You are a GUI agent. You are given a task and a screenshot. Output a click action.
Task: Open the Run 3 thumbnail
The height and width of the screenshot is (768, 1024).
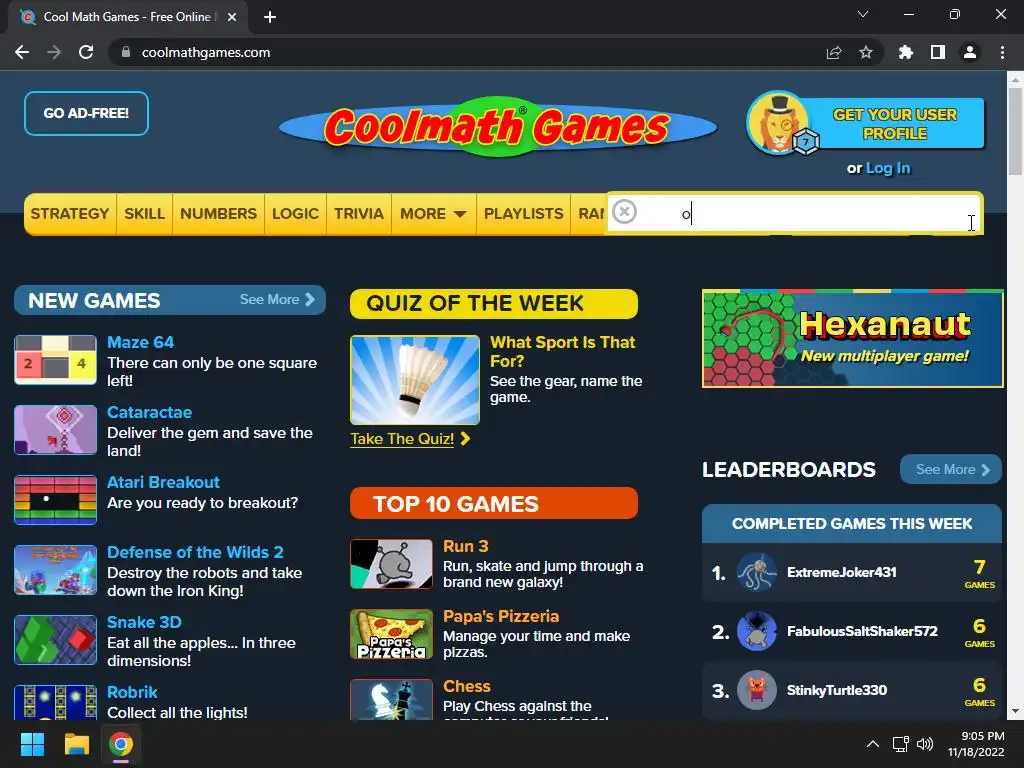tap(391, 564)
